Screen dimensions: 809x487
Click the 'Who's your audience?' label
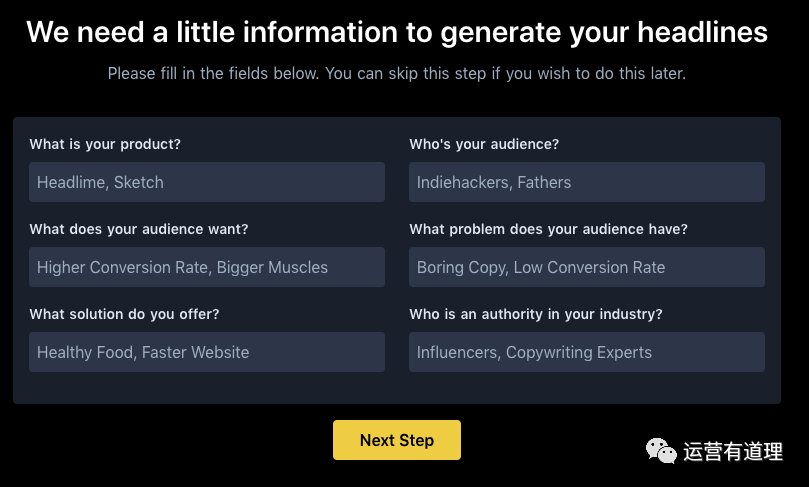click(x=484, y=144)
